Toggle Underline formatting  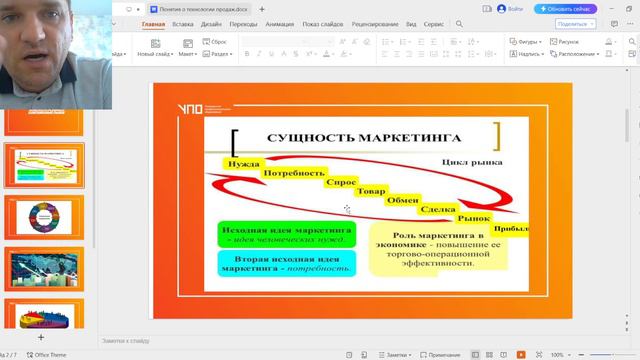click(271, 54)
